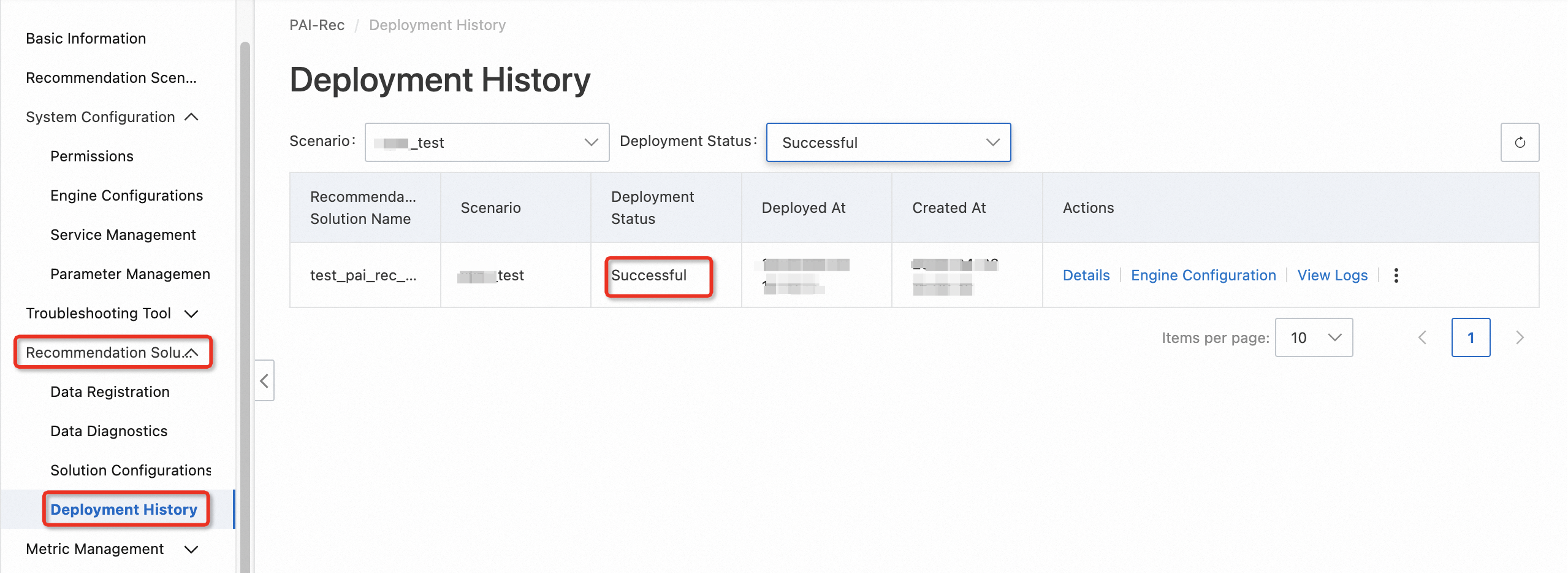
Task: Open the Solution Configurations page
Action: [131, 470]
